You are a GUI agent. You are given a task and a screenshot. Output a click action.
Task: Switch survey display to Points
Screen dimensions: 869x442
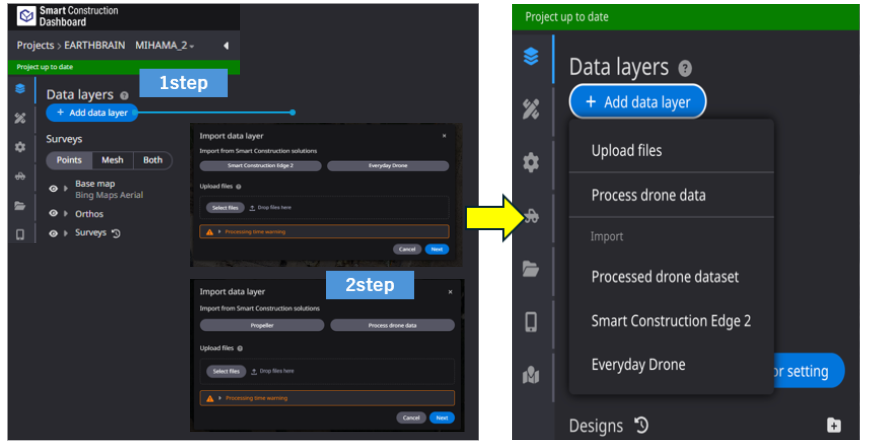click(x=69, y=160)
